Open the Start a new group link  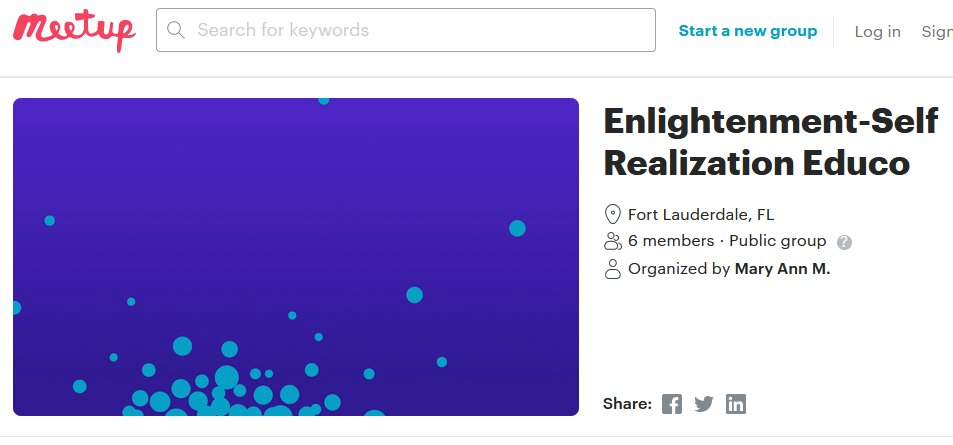click(747, 31)
